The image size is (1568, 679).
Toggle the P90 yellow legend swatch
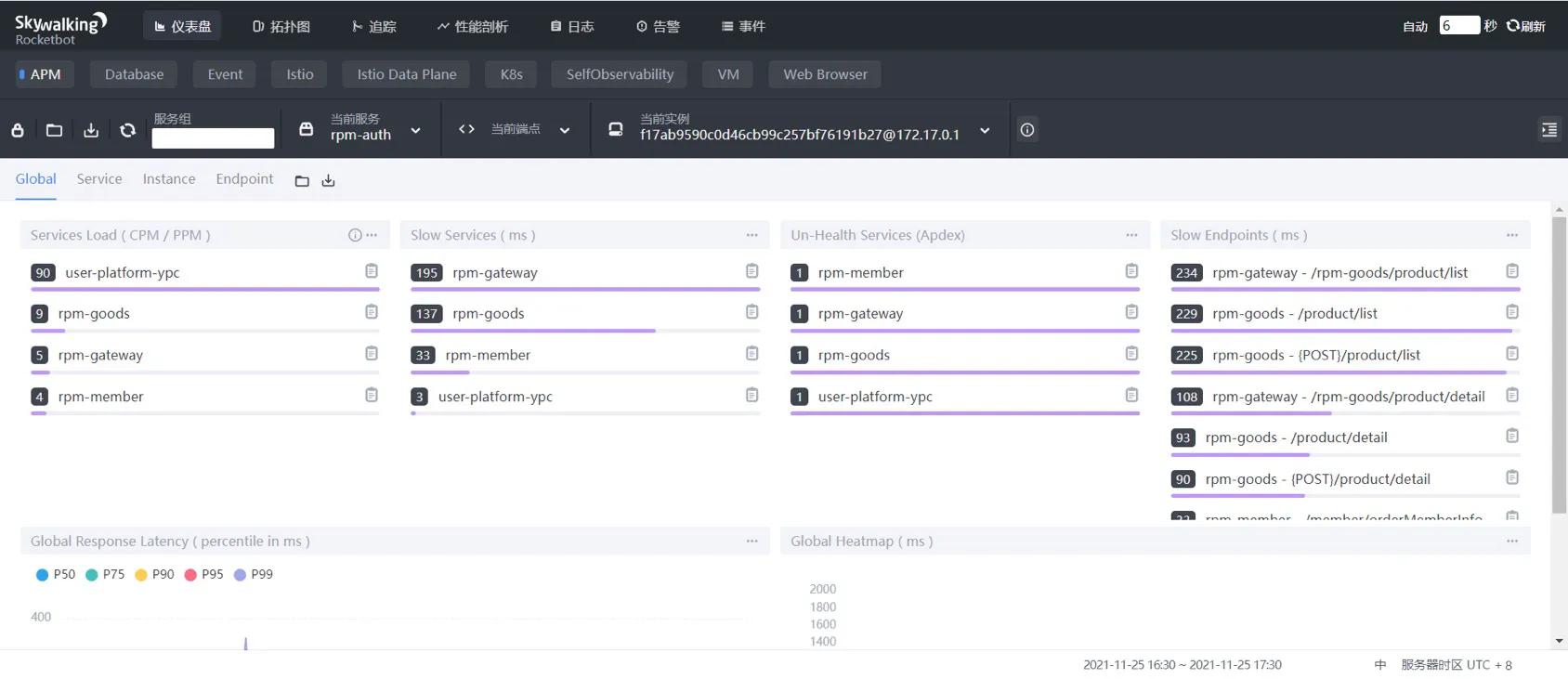pyautogui.click(x=141, y=575)
